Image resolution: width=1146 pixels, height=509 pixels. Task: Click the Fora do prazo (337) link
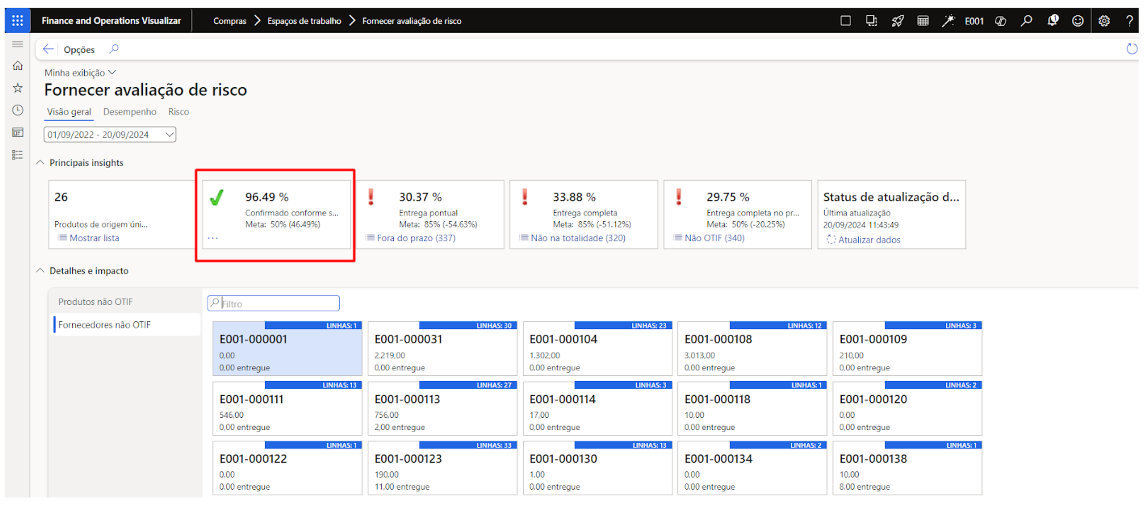415,238
